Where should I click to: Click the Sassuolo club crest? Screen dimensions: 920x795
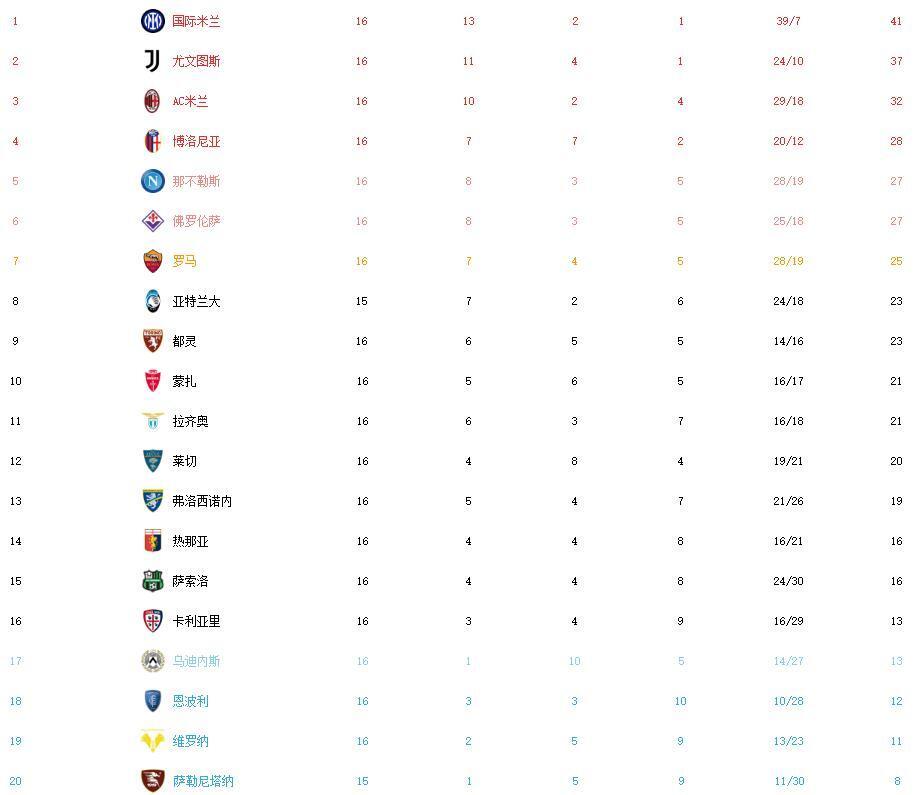click(153, 581)
